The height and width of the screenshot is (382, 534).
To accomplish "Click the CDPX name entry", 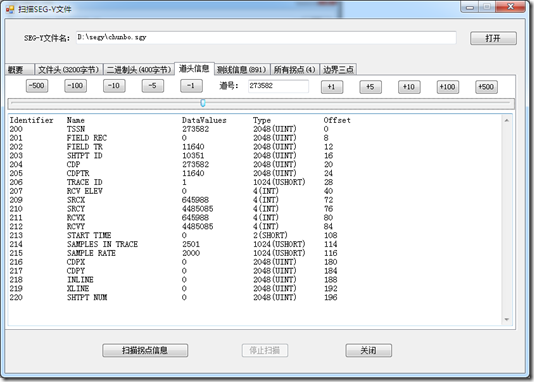I will 76,262.
